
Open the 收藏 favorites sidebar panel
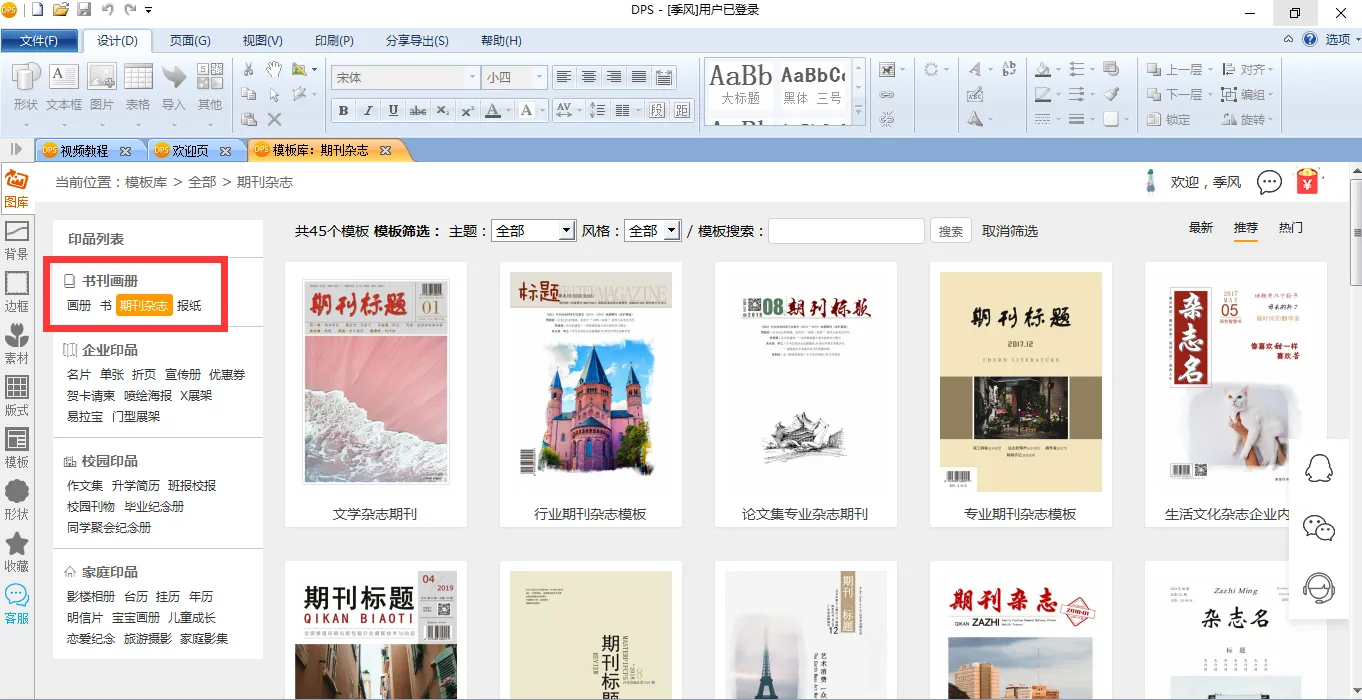17,551
